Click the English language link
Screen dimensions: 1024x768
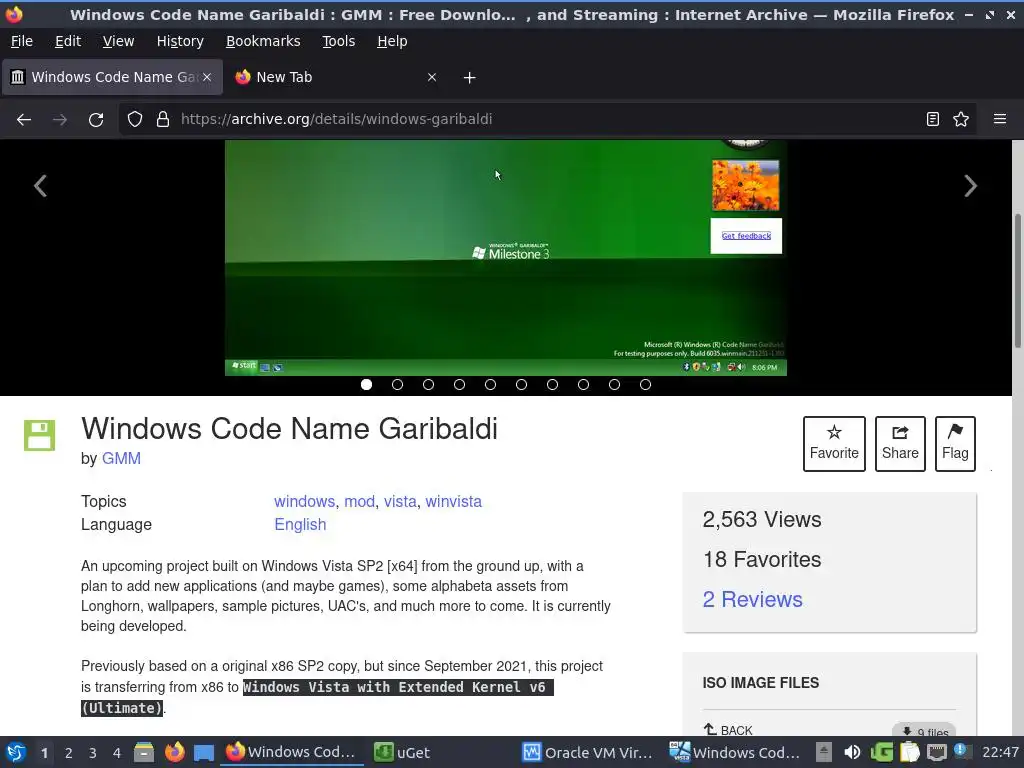300,524
